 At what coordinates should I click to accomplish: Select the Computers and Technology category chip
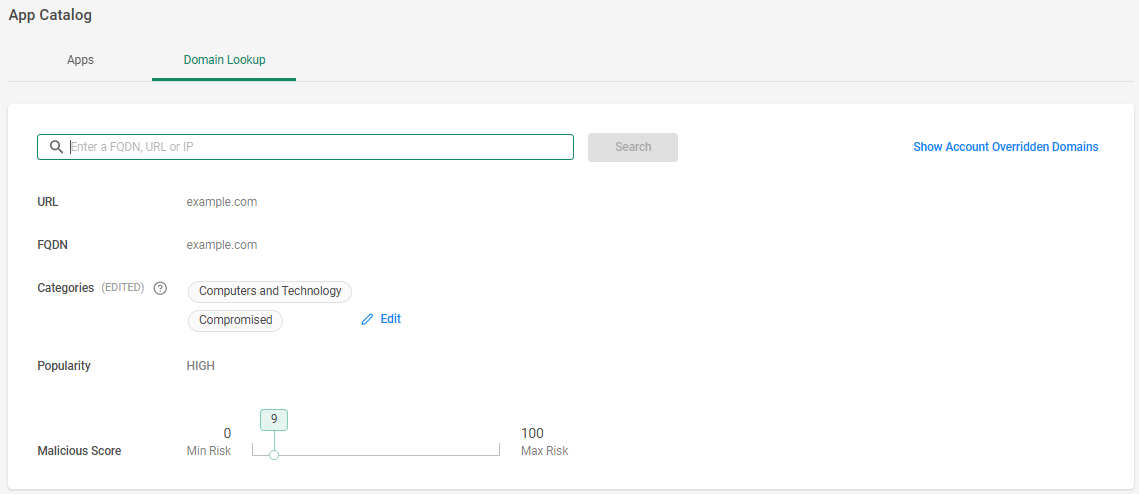coord(269,291)
